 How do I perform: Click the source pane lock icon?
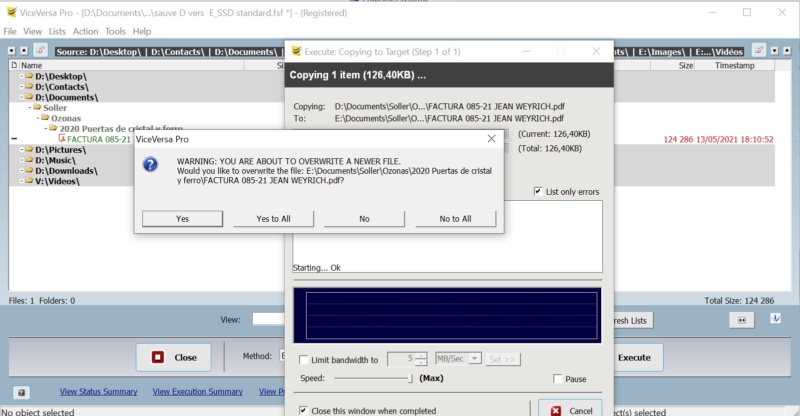[x=40, y=50]
